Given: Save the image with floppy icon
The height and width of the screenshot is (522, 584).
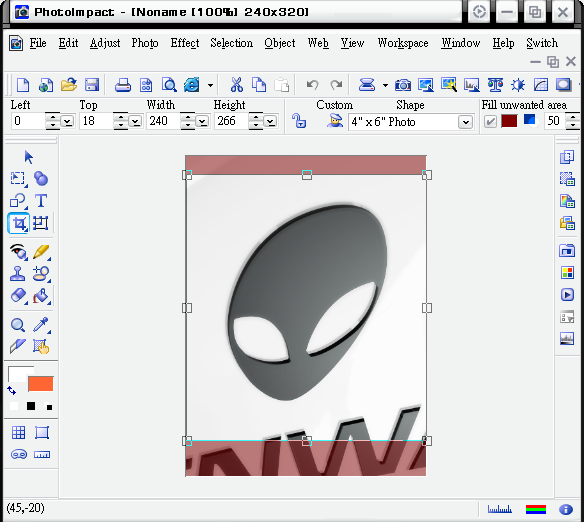Looking at the screenshot, I should pyautogui.click(x=92, y=85).
